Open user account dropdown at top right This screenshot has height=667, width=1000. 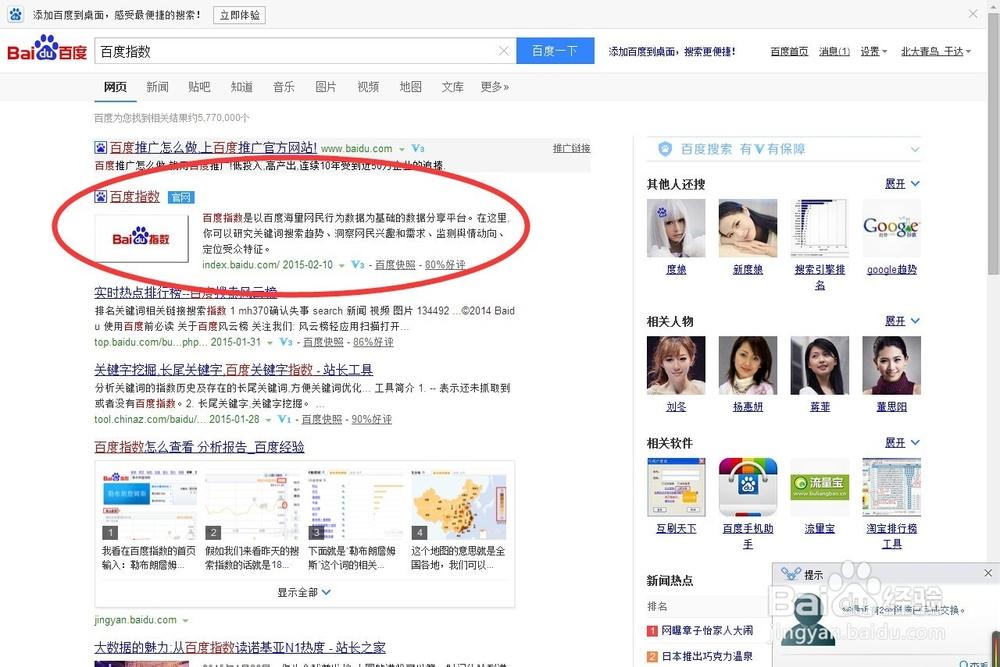click(936, 51)
